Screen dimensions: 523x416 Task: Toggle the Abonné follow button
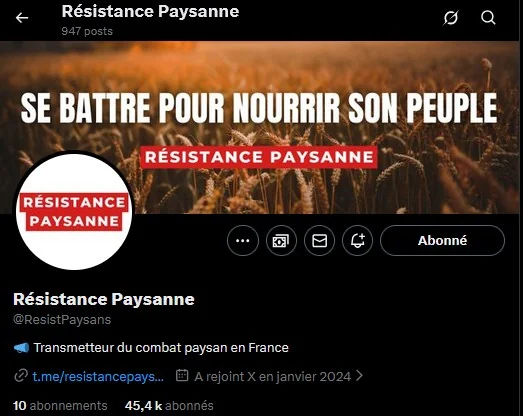pos(442,241)
